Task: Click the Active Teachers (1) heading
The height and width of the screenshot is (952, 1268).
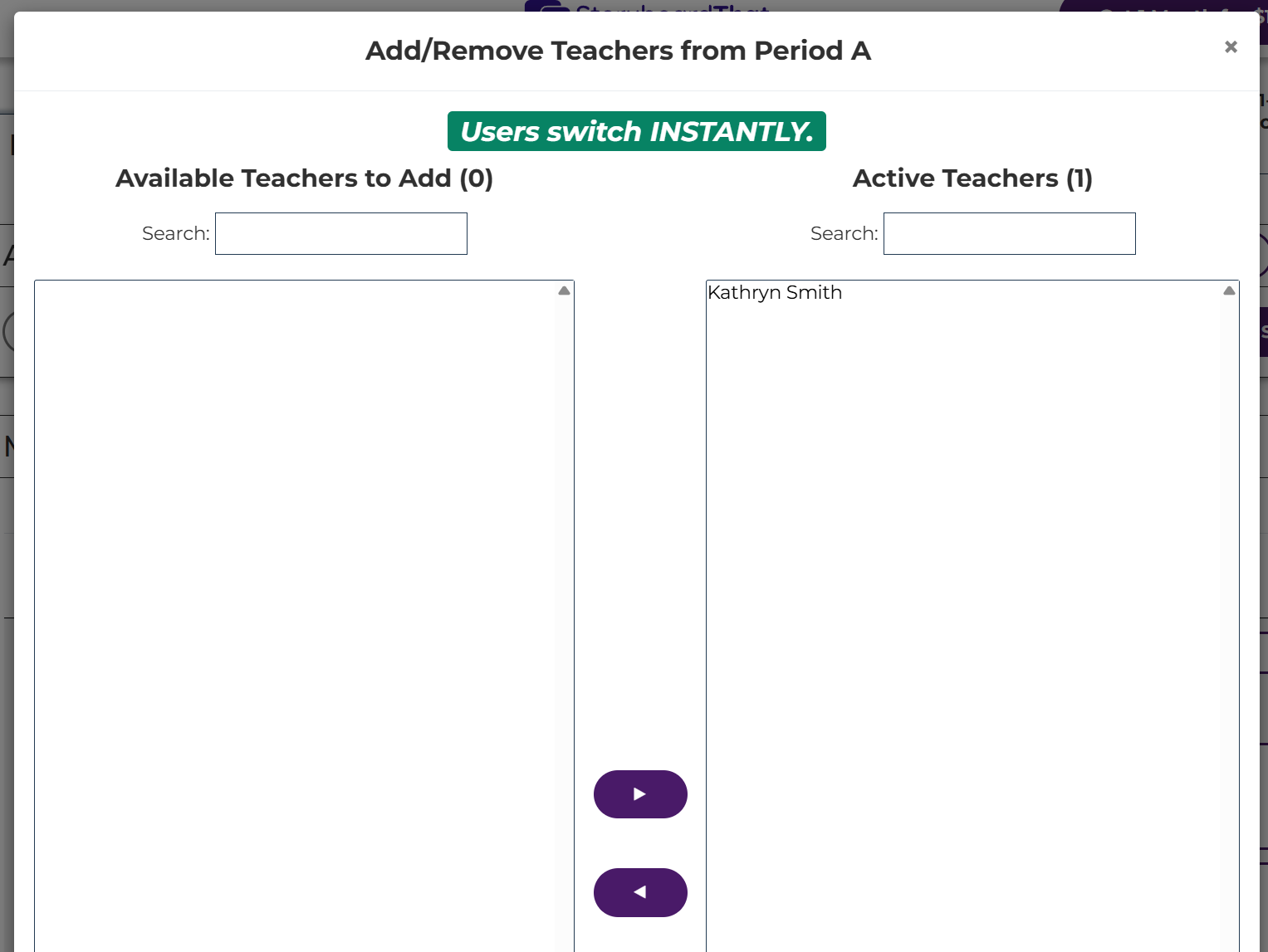Action: click(x=972, y=178)
